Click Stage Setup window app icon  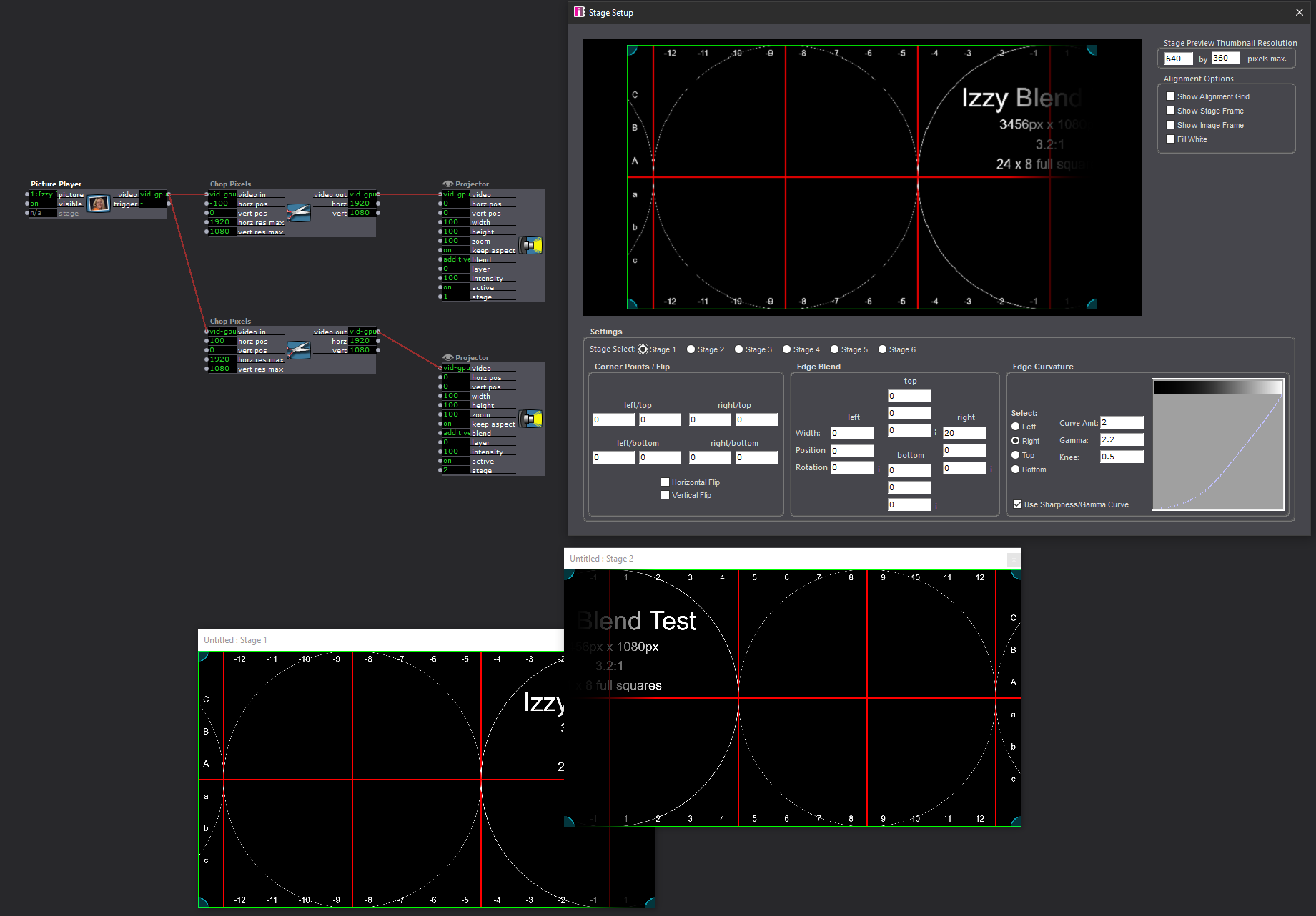click(579, 12)
